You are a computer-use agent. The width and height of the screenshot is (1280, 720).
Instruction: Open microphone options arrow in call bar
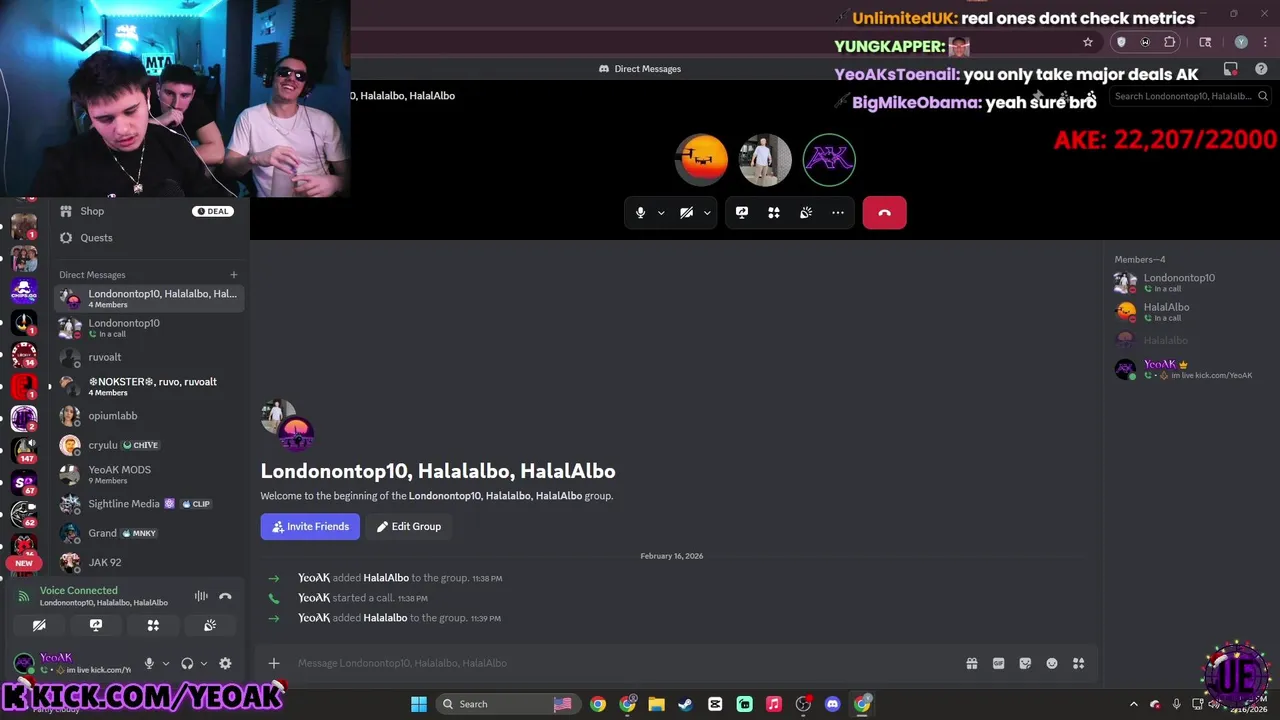click(x=661, y=213)
